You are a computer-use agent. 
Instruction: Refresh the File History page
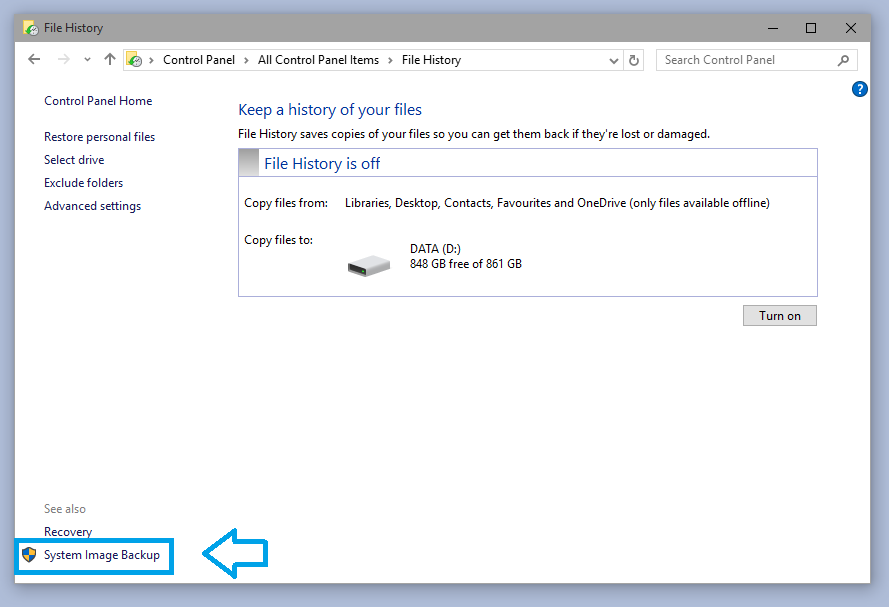[634, 60]
